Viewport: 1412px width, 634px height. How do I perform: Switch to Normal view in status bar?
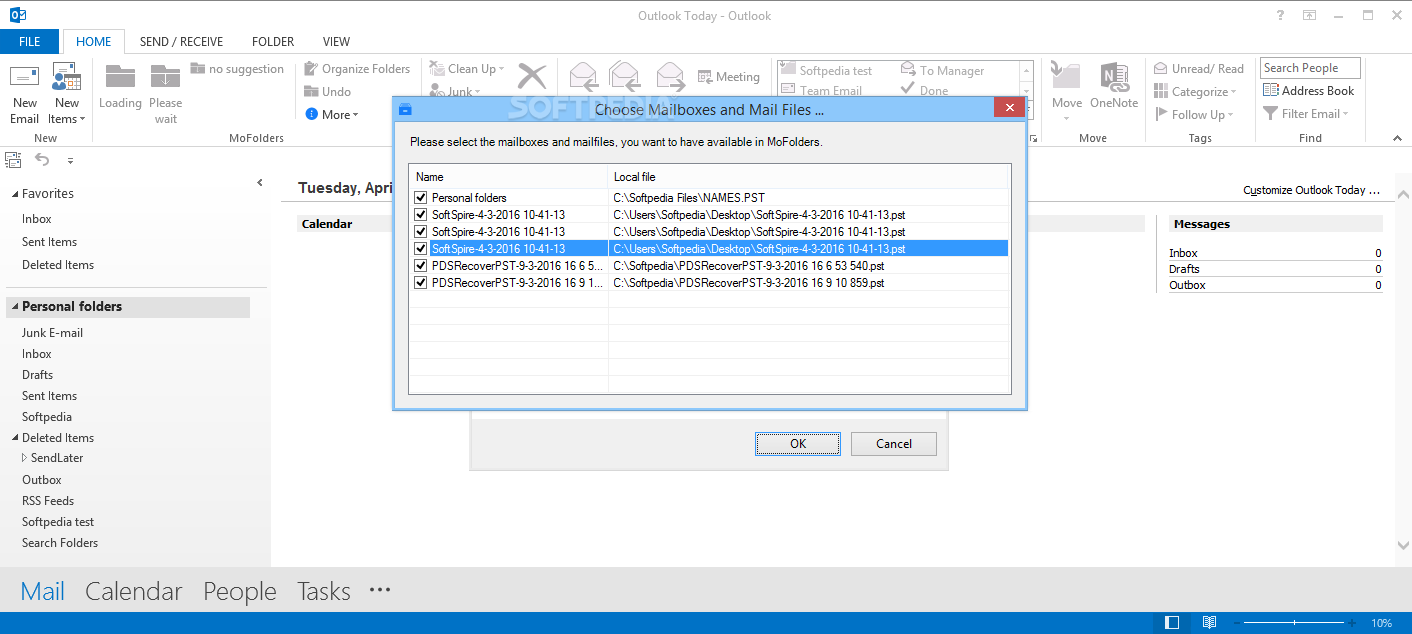coord(1172,623)
